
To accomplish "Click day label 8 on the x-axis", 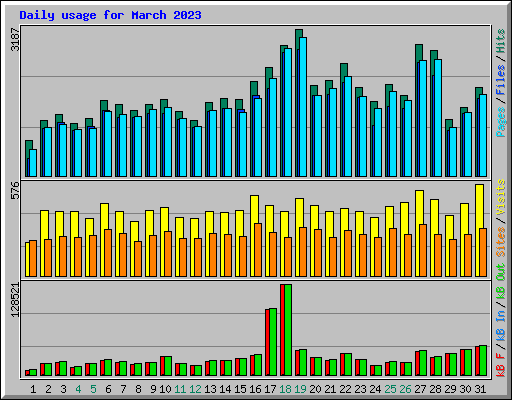I will tap(138, 389).
